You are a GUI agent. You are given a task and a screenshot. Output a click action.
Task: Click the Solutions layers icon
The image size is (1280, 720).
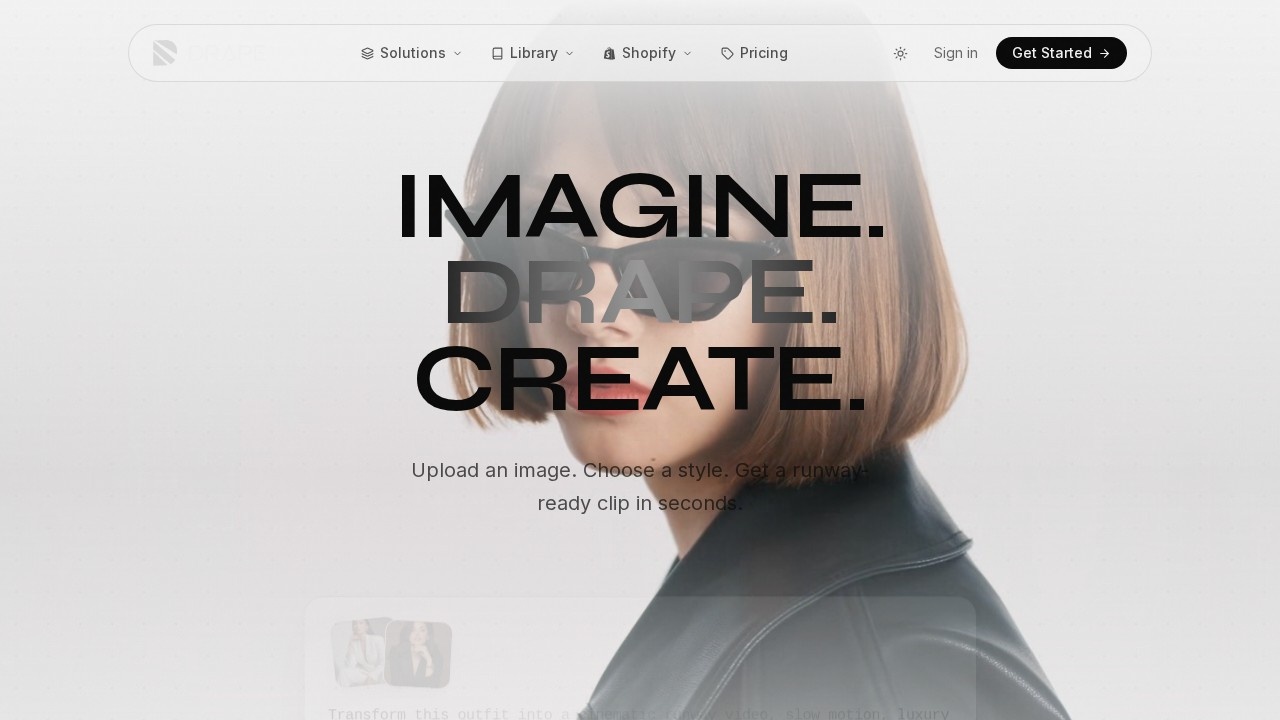367,53
